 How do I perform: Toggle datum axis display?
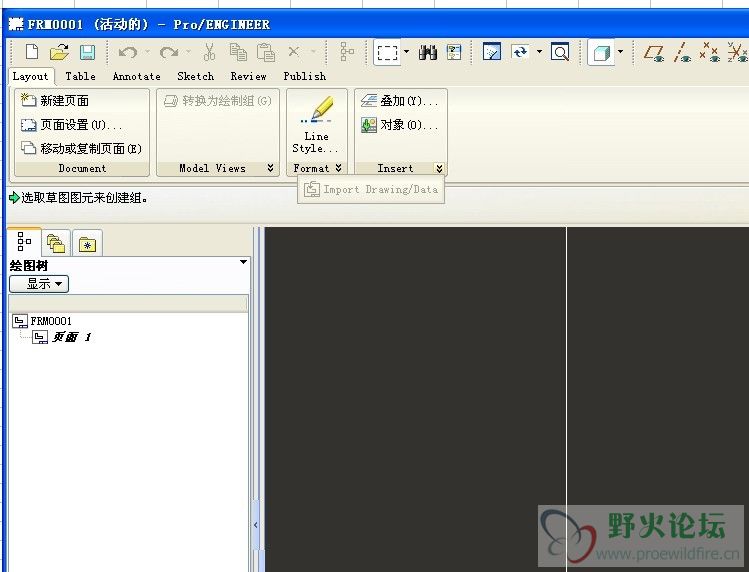(682, 52)
